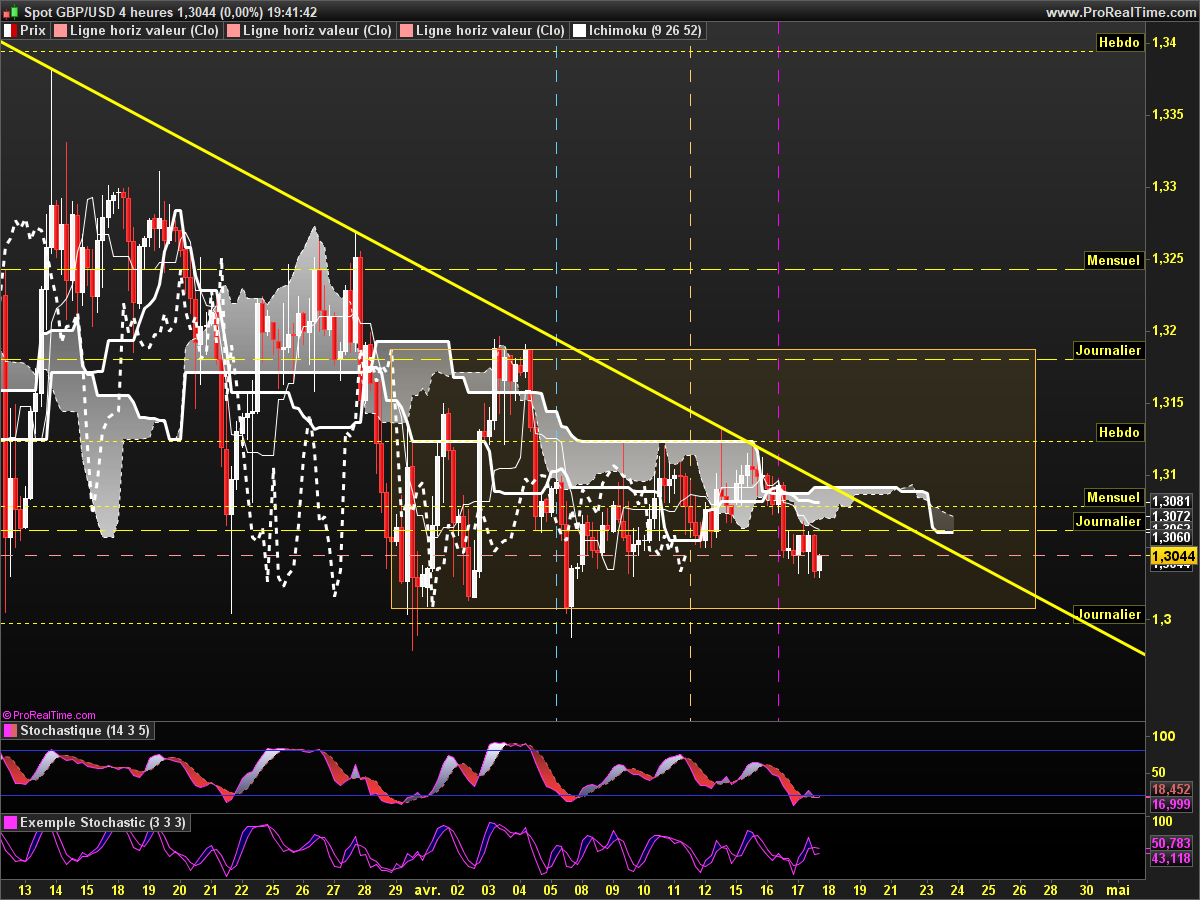Click the mai month label on time axis

coord(1118,889)
